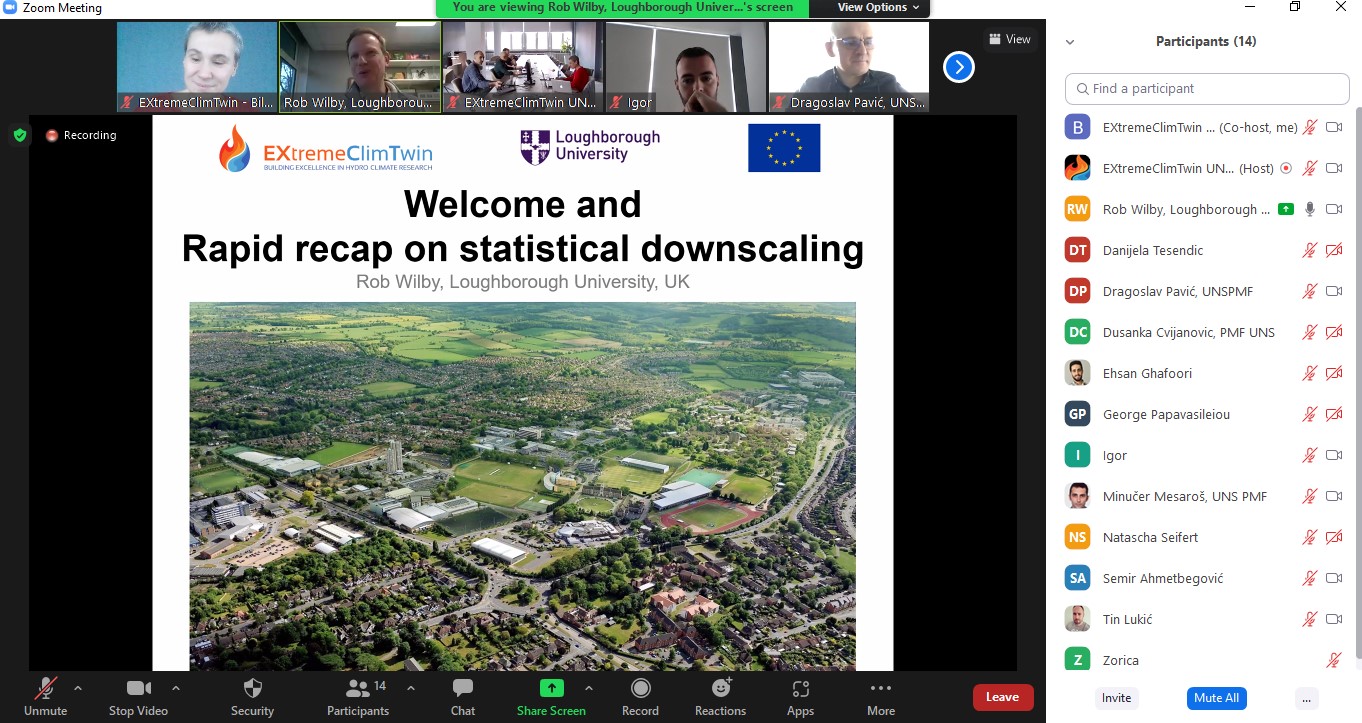Click the red Leave button

coord(1002,697)
